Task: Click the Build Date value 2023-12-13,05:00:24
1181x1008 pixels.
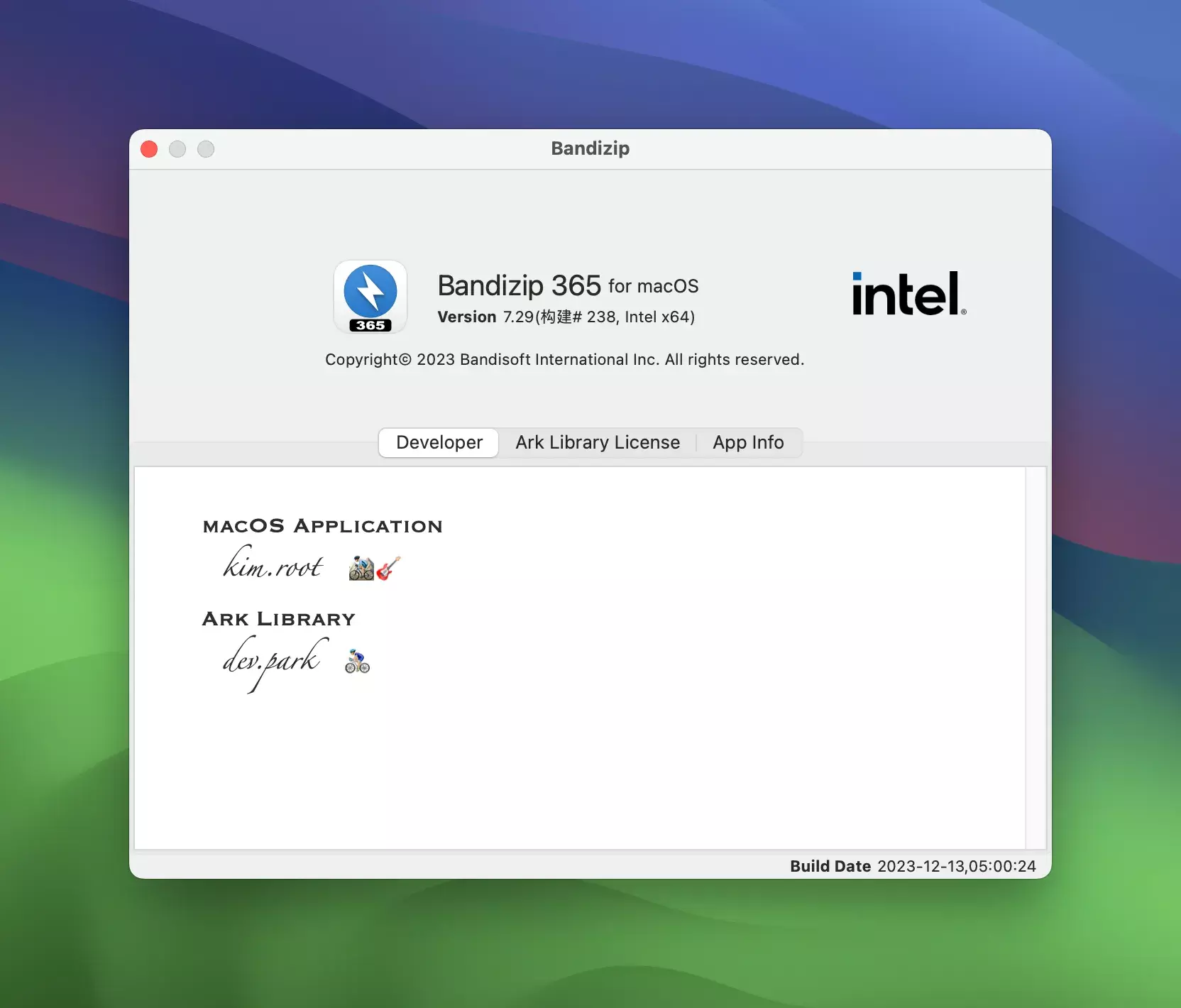Action: click(x=957, y=866)
